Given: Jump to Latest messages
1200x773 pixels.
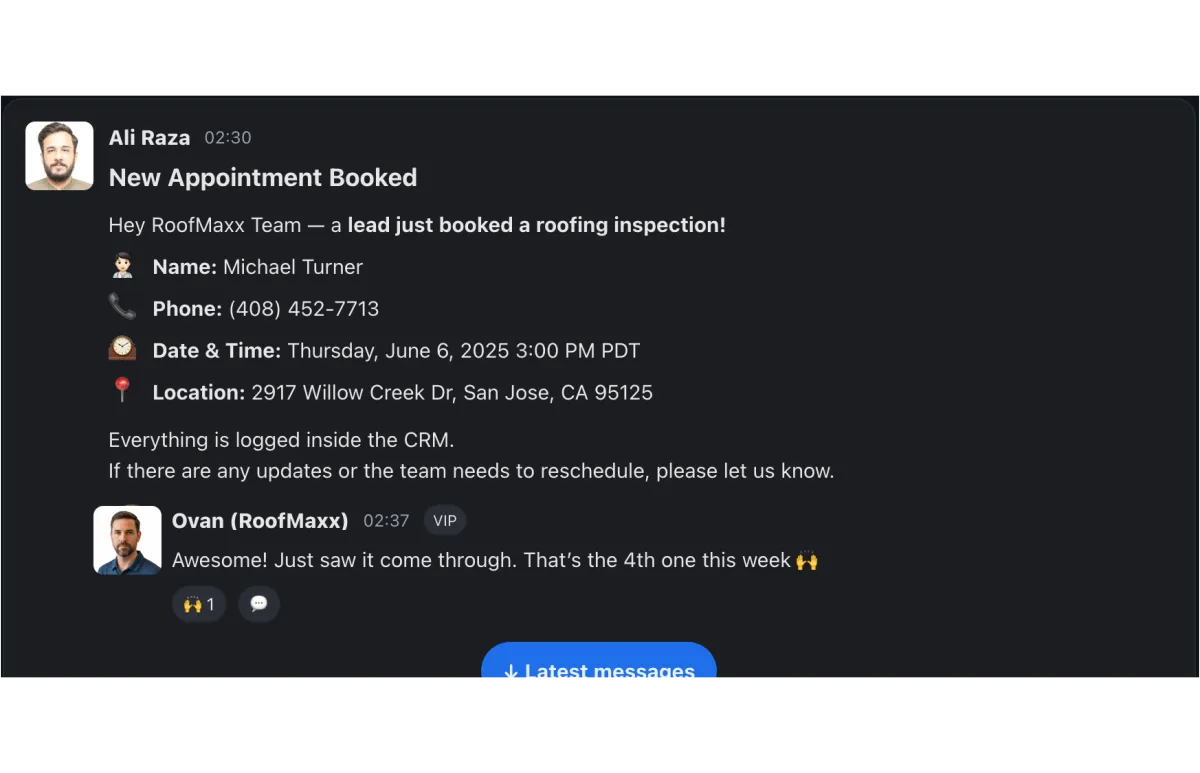Looking at the screenshot, I should click(x=598, y=665).
